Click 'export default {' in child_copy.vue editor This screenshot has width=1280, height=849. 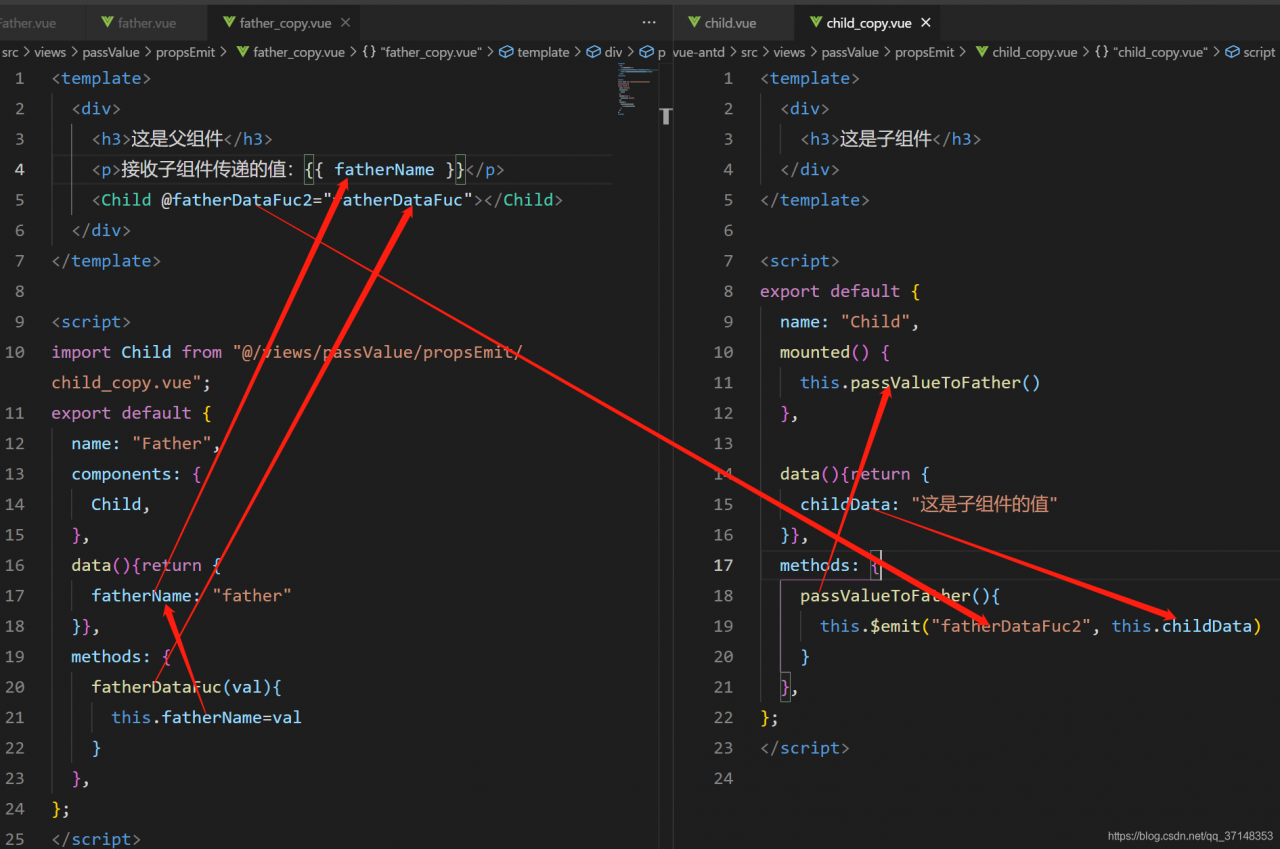pos(840,291)
